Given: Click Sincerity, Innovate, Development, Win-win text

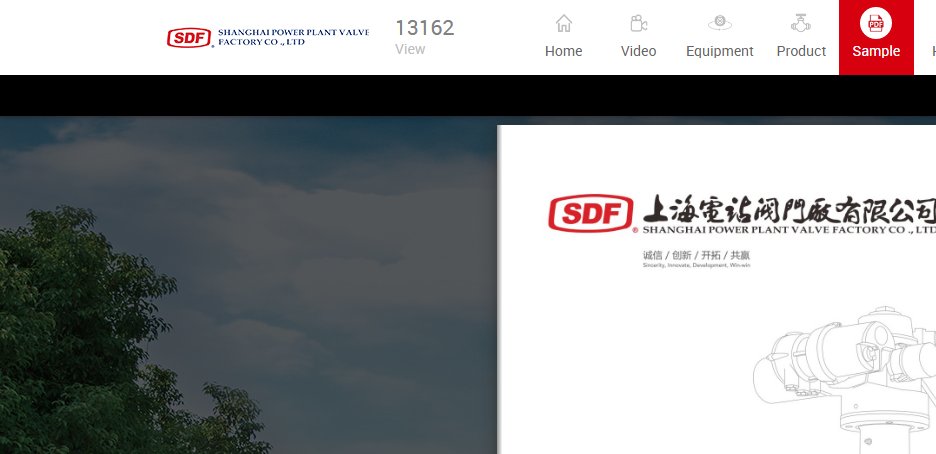Looking at the screenshot, I should point(696,265).
